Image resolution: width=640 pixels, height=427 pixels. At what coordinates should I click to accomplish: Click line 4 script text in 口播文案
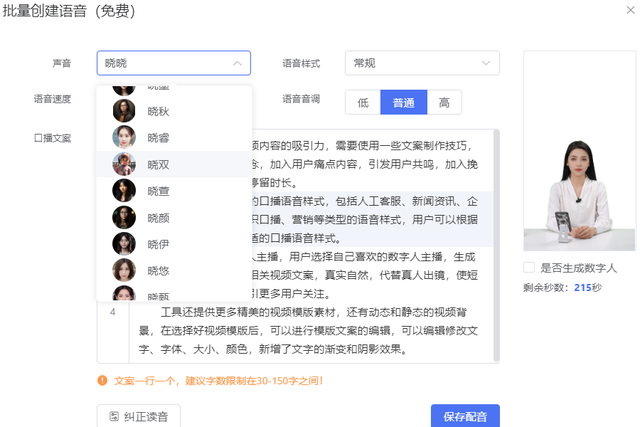308,331
